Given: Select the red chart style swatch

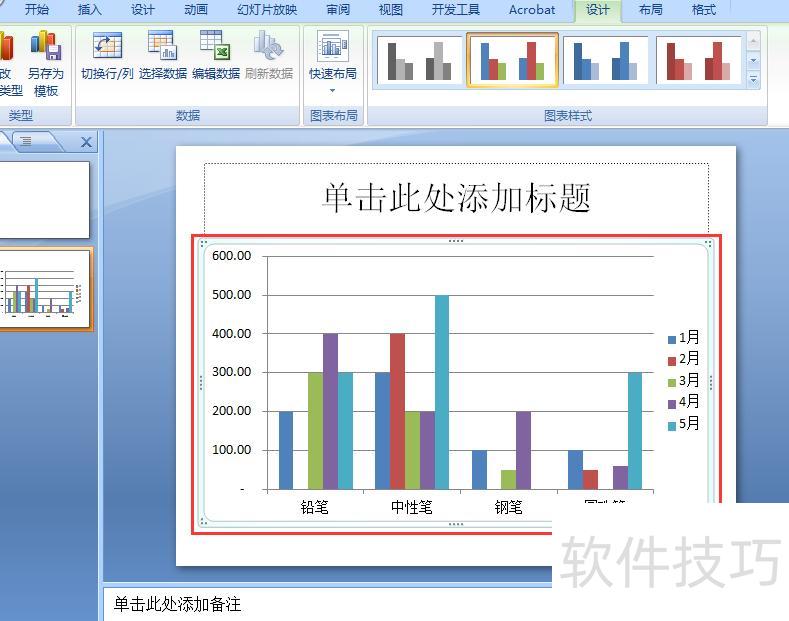Looking at the screenshot, I should 698,60.
